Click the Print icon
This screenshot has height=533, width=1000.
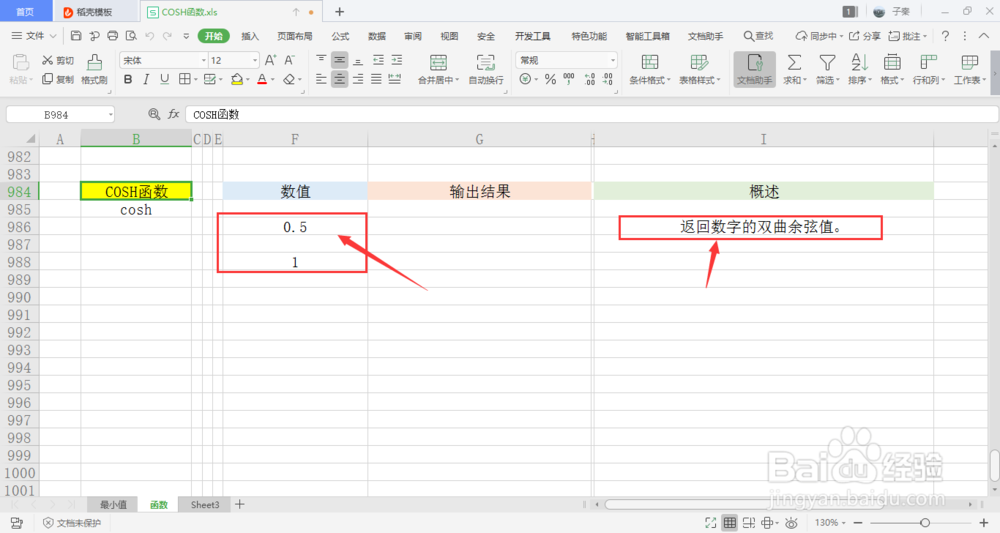pyautogui.click(x=113, y=36)
